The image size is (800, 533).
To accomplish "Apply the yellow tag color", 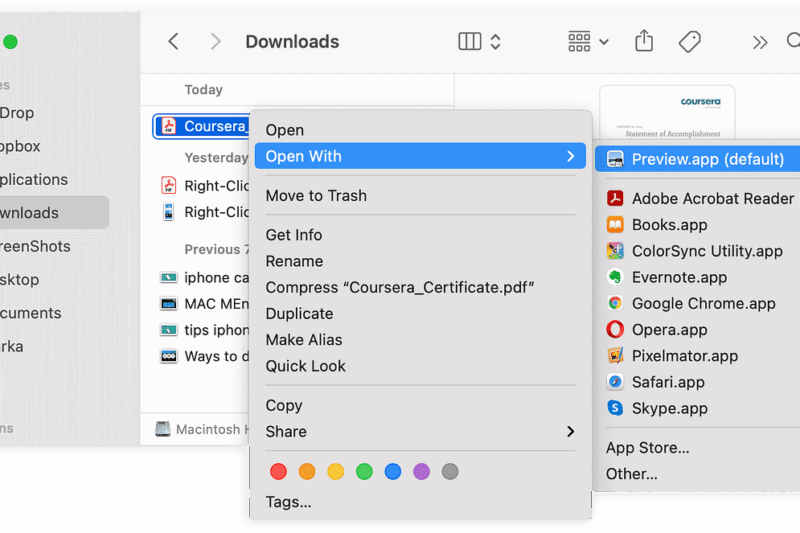I will [335, 472].
